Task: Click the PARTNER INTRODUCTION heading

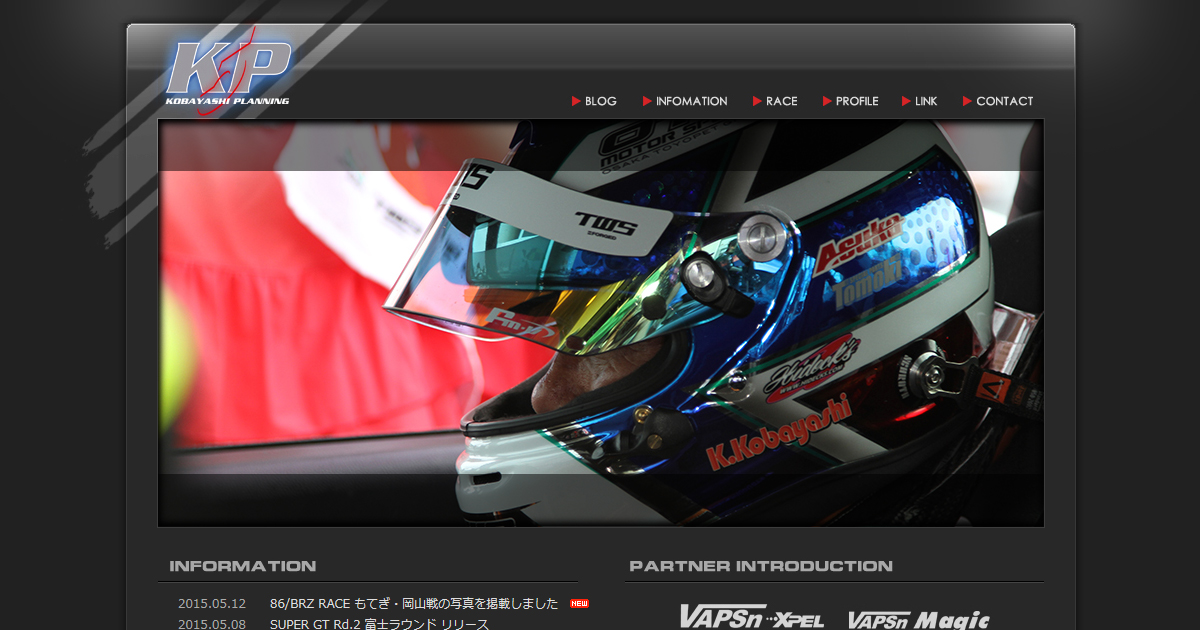Action: click(761, 566)
